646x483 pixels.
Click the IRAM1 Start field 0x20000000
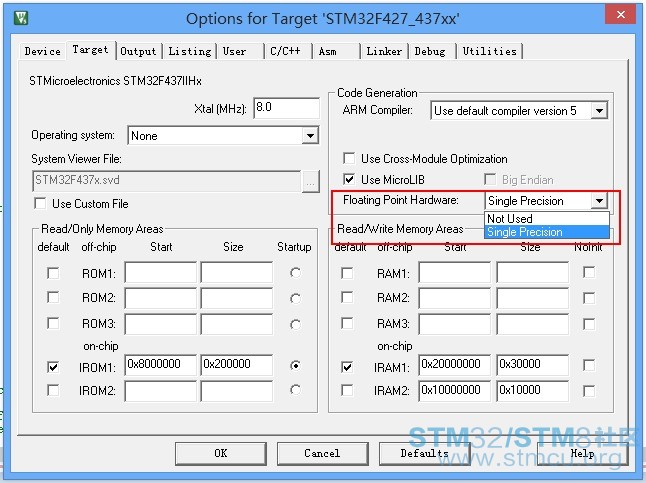[455, 365]
